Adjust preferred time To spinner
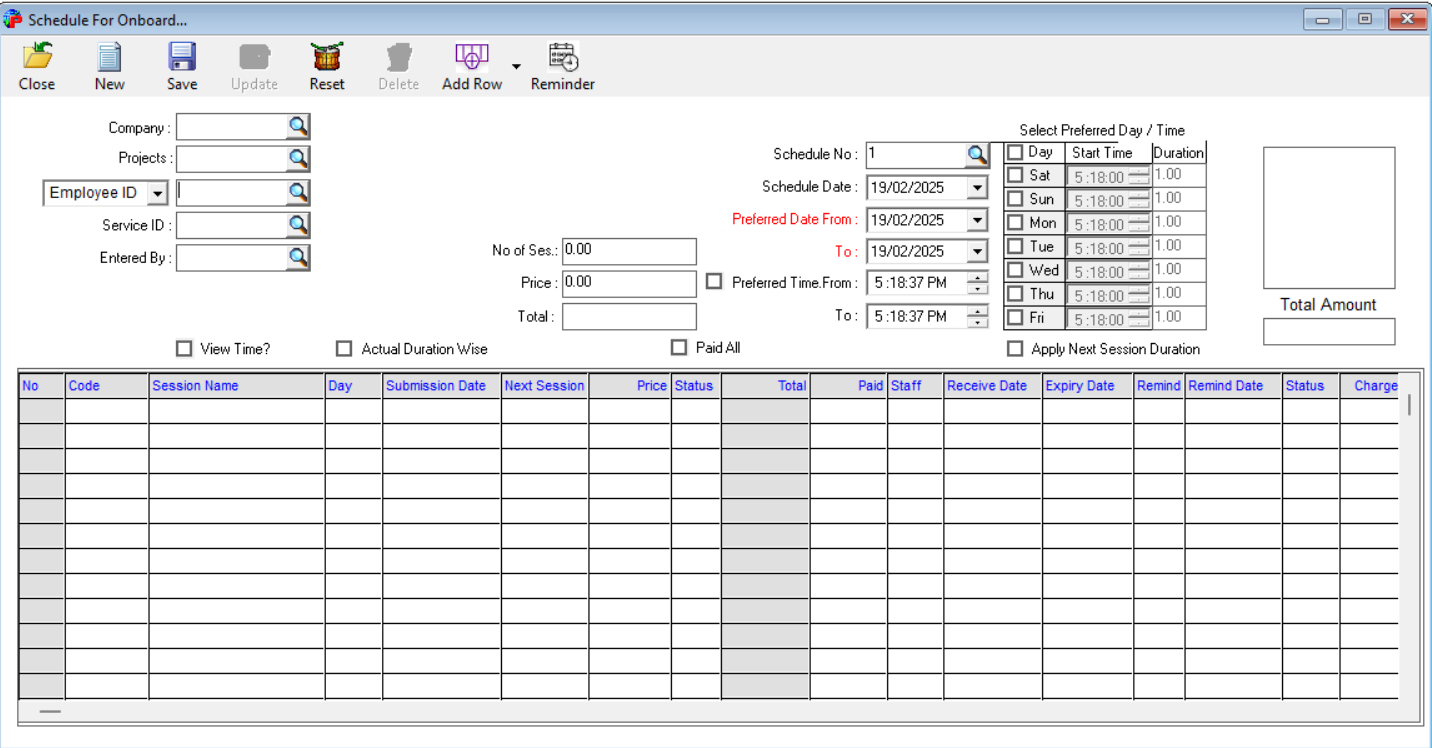The image size is (1432, 748). pos(977,316)
